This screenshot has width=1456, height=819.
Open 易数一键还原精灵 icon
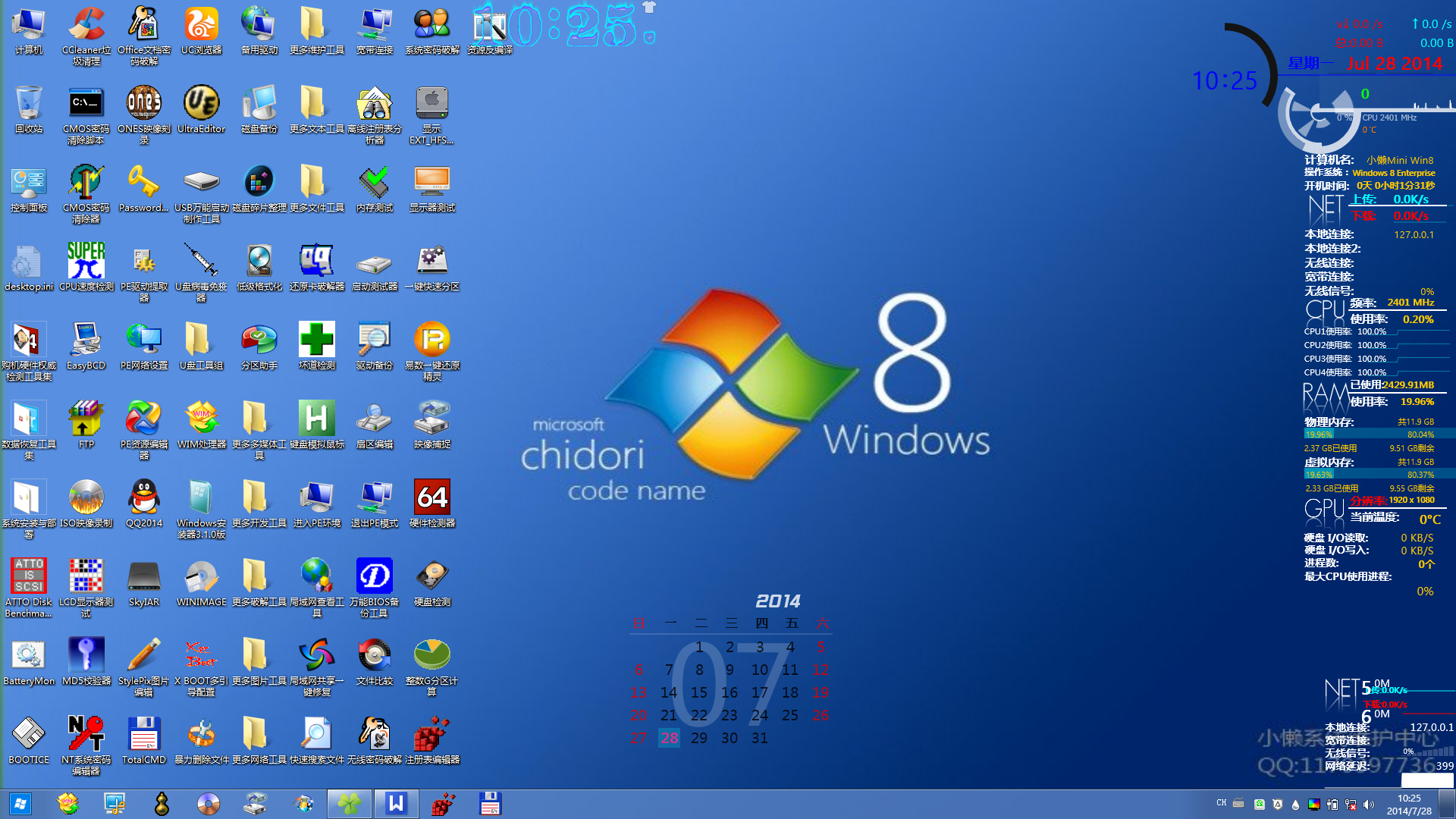(x=432, y=351)
